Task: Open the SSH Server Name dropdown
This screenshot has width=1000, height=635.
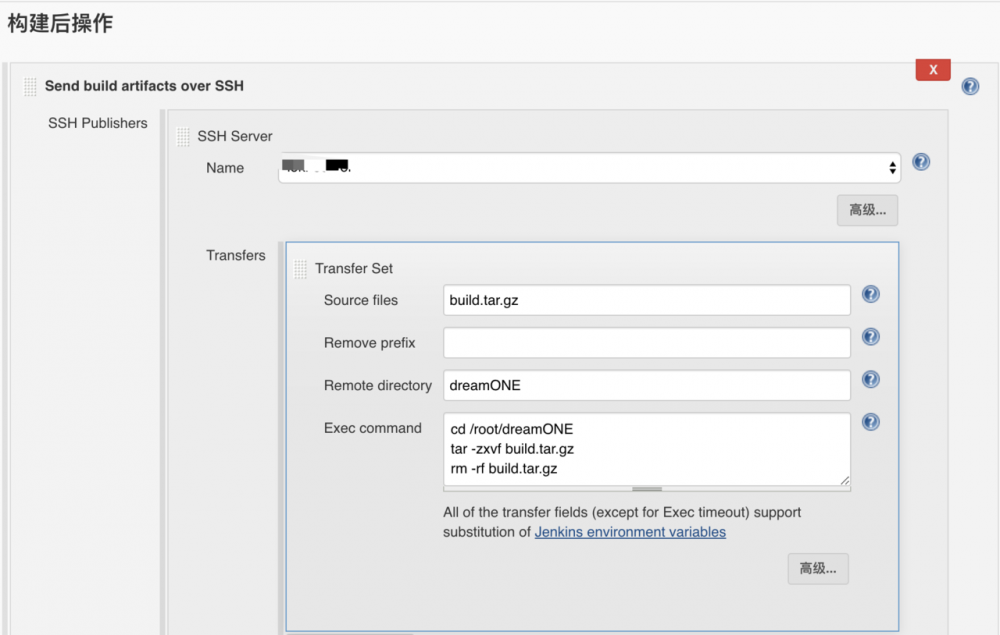Action: tap(588, 168)
